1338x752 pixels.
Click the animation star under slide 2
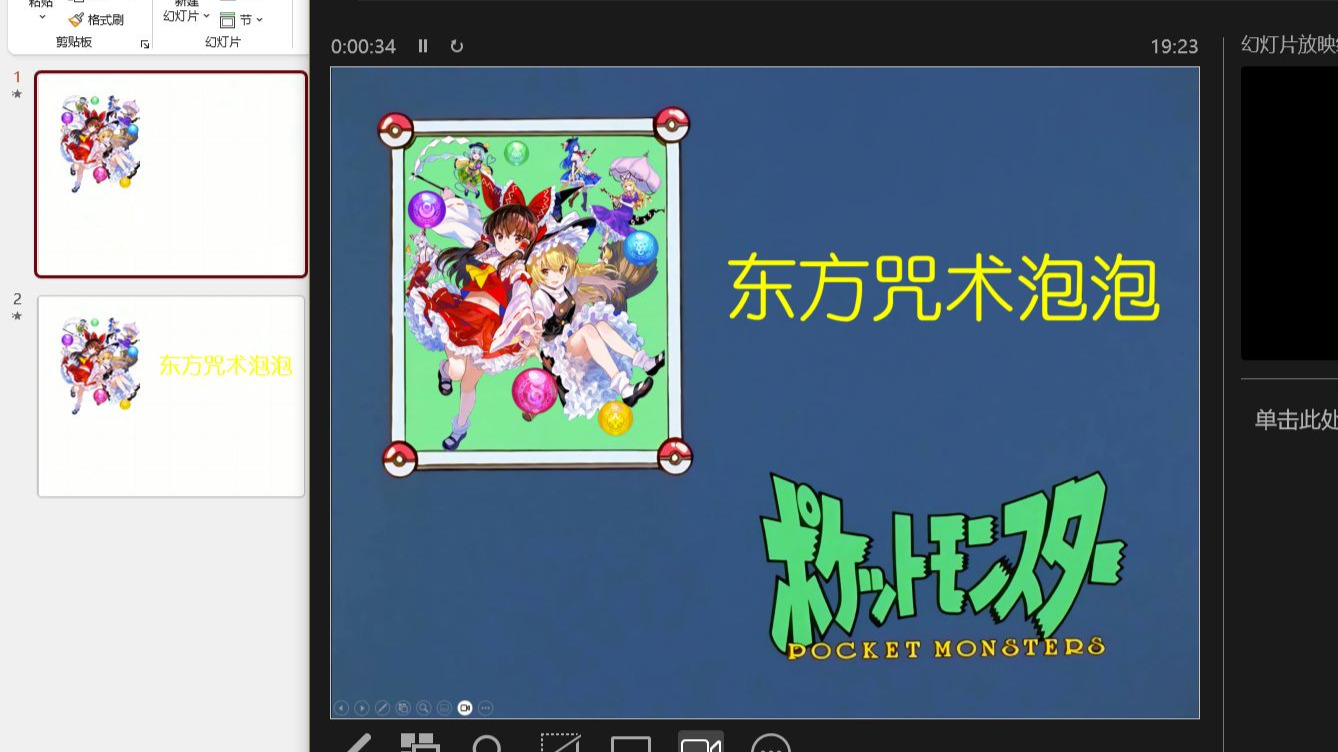pyautogui.click(x=16, y=316)
